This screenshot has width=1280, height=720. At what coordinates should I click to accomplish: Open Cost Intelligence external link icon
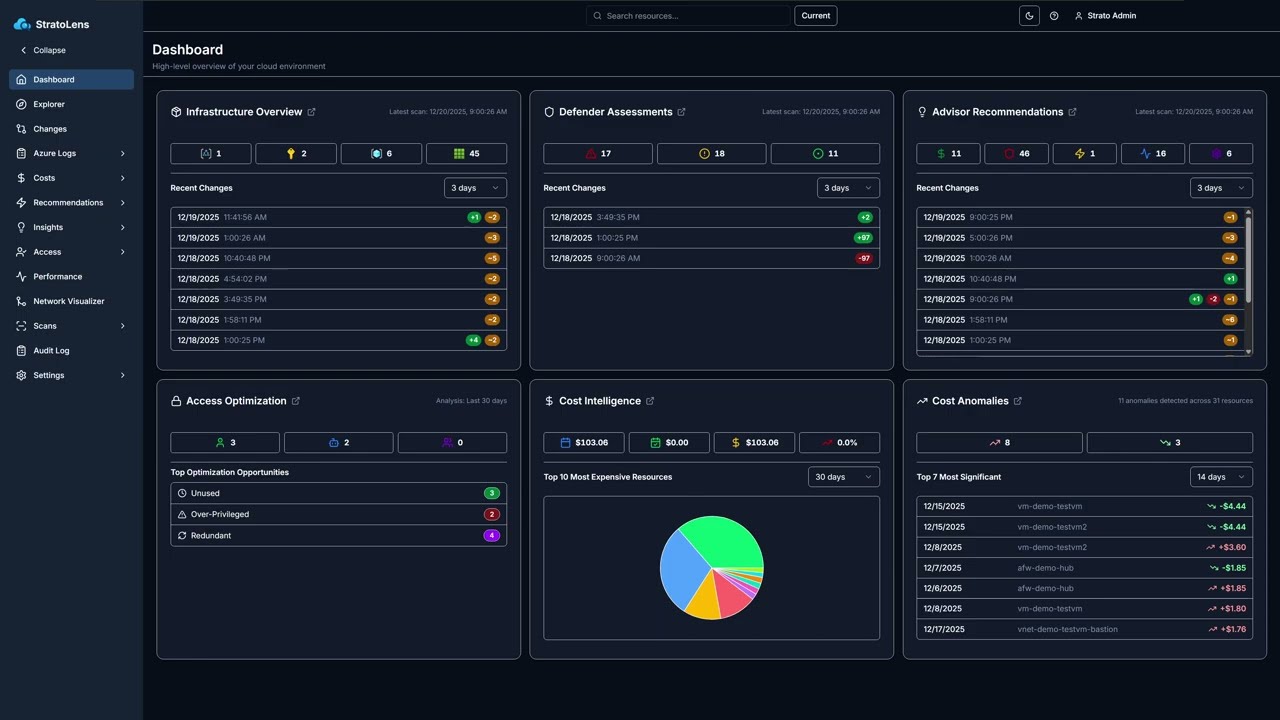point(650,401)
